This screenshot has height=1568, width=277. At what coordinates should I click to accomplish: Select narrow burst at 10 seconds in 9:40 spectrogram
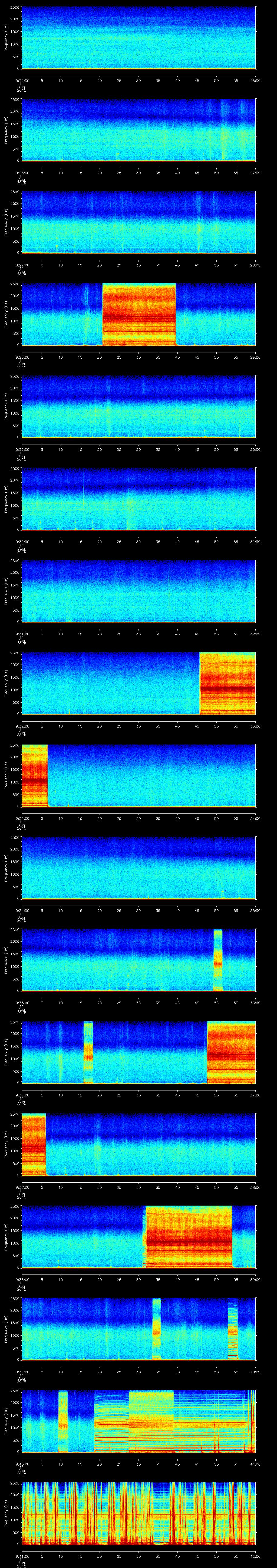(x=63, y=1421)
